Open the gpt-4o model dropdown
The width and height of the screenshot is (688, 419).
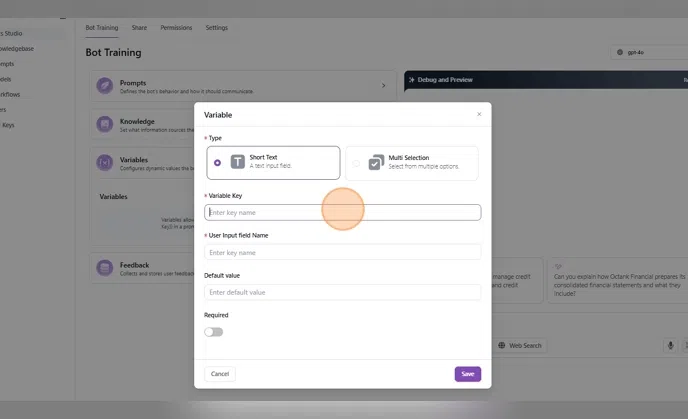point(648,52)
